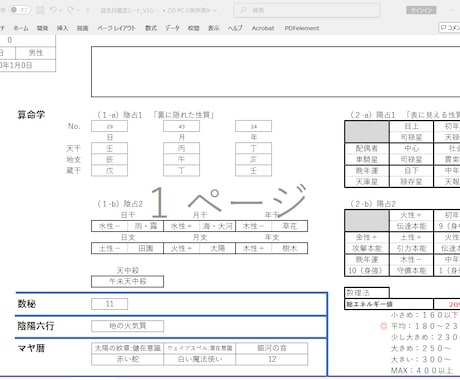
Task: Select the No. cell containing 29
Action: (109, 126)
